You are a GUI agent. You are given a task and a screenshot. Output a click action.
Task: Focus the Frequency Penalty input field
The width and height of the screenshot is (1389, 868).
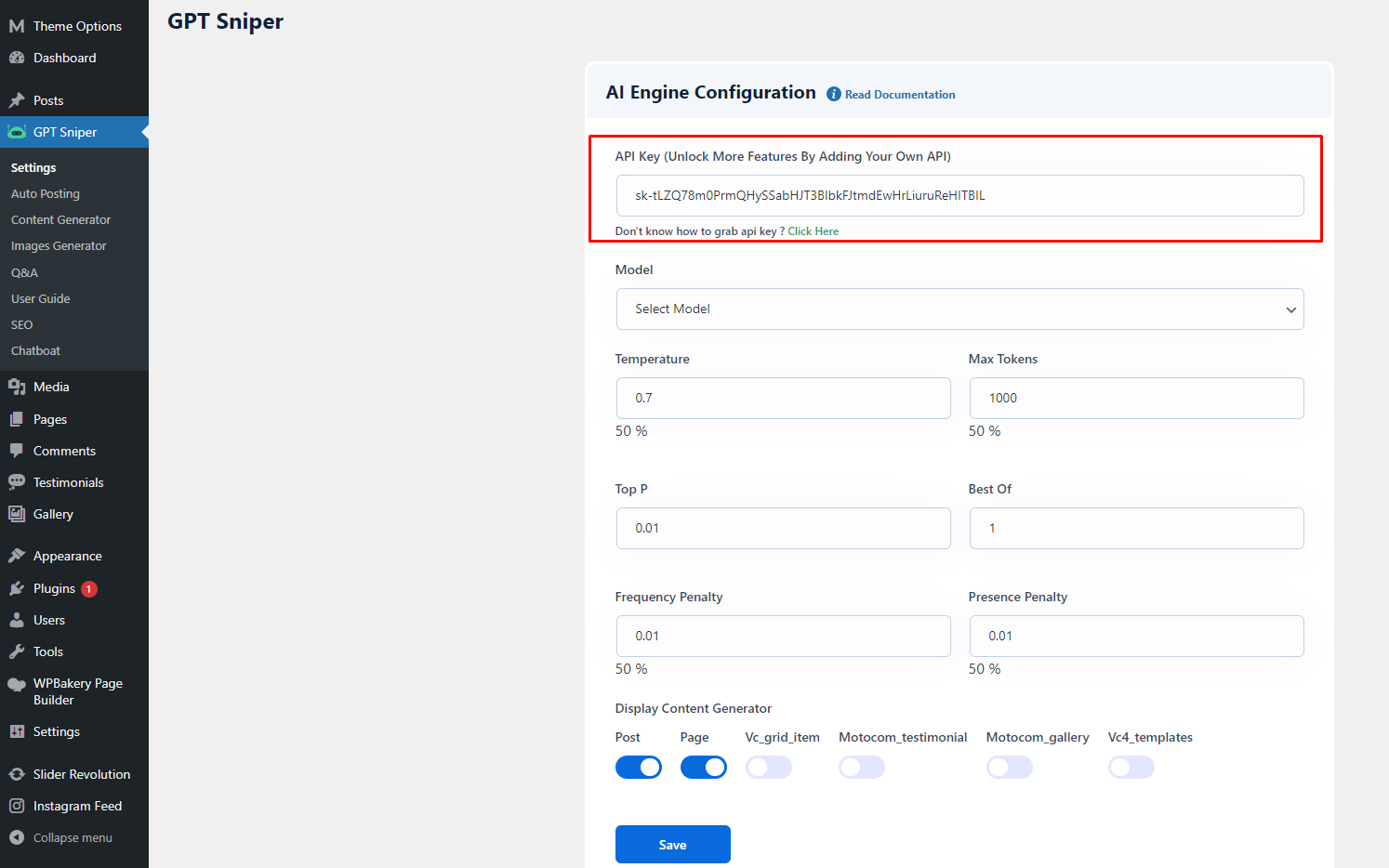coord(783,636)
